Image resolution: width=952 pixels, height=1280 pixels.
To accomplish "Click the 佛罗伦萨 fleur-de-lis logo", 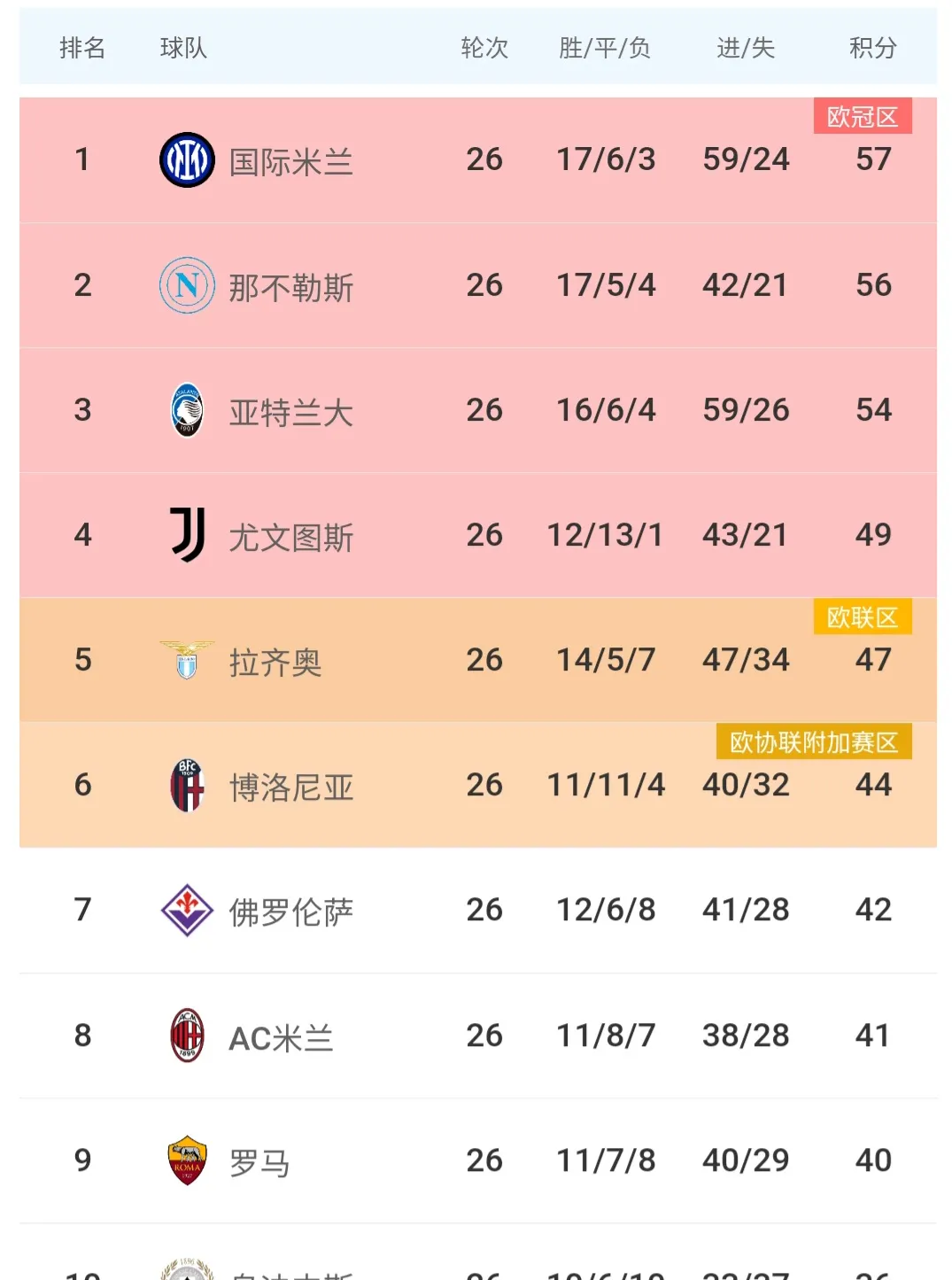I will click(x=184, y=910).
